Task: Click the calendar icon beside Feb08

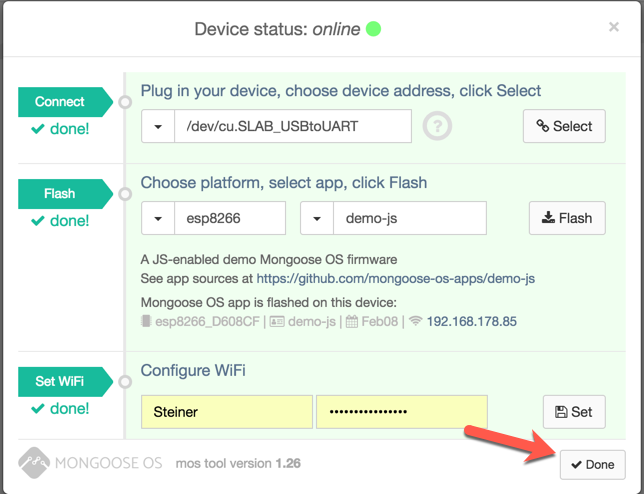Action: pyautogui.click(x=352, y=321)
